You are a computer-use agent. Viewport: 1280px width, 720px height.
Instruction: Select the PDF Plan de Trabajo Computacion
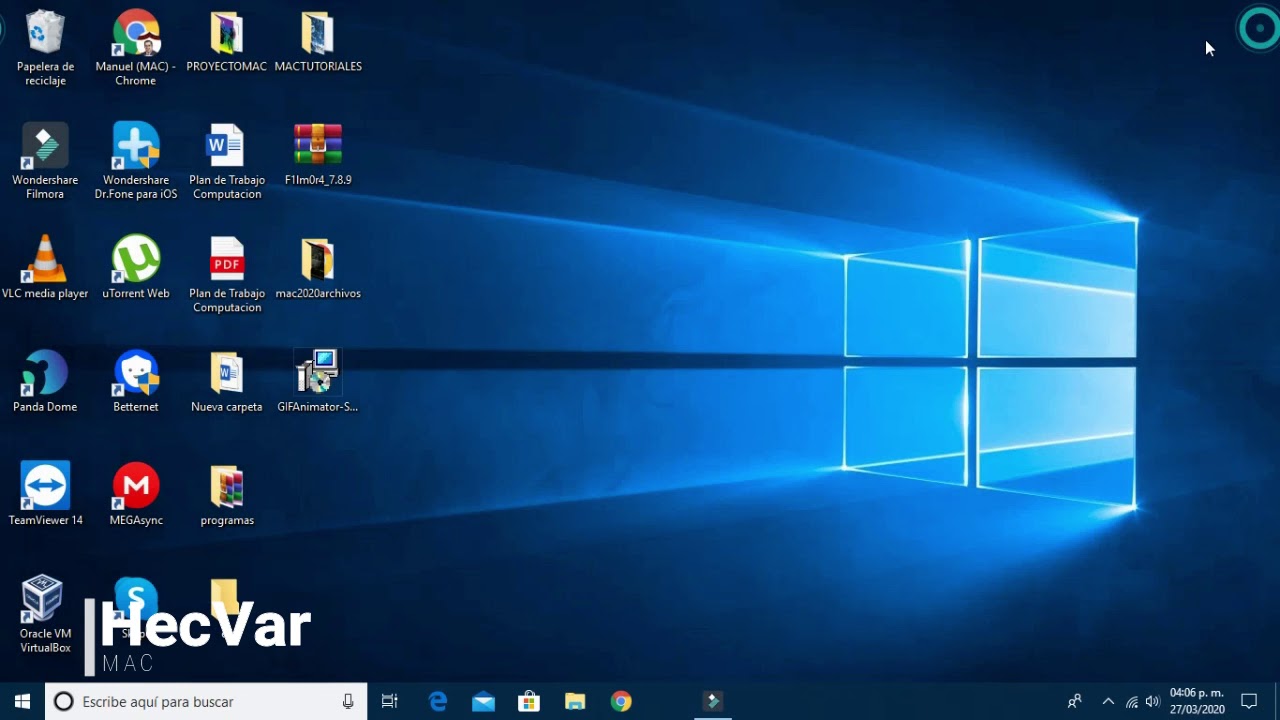point(227,274)
